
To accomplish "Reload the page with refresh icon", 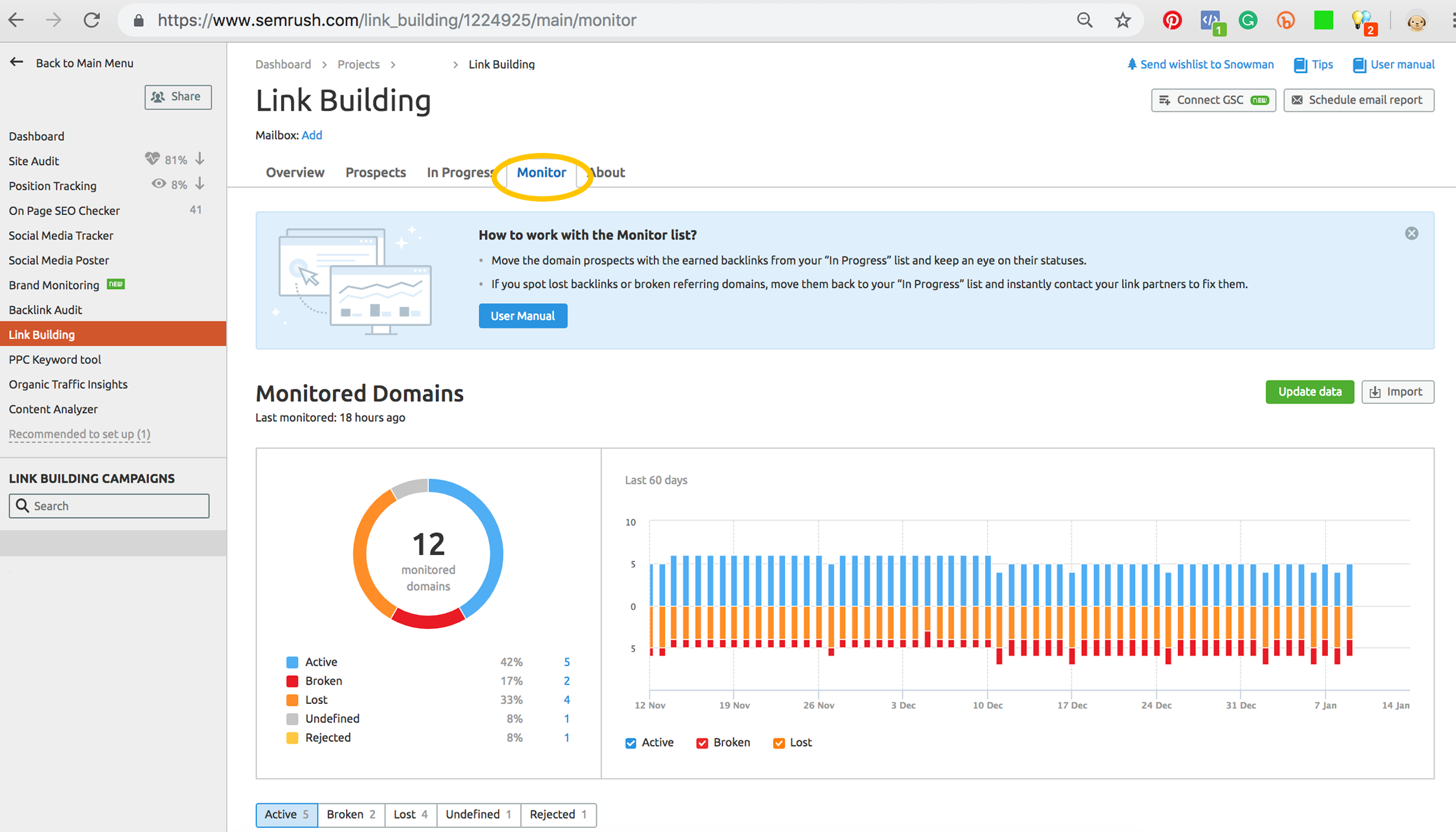I will pos(92,20).
